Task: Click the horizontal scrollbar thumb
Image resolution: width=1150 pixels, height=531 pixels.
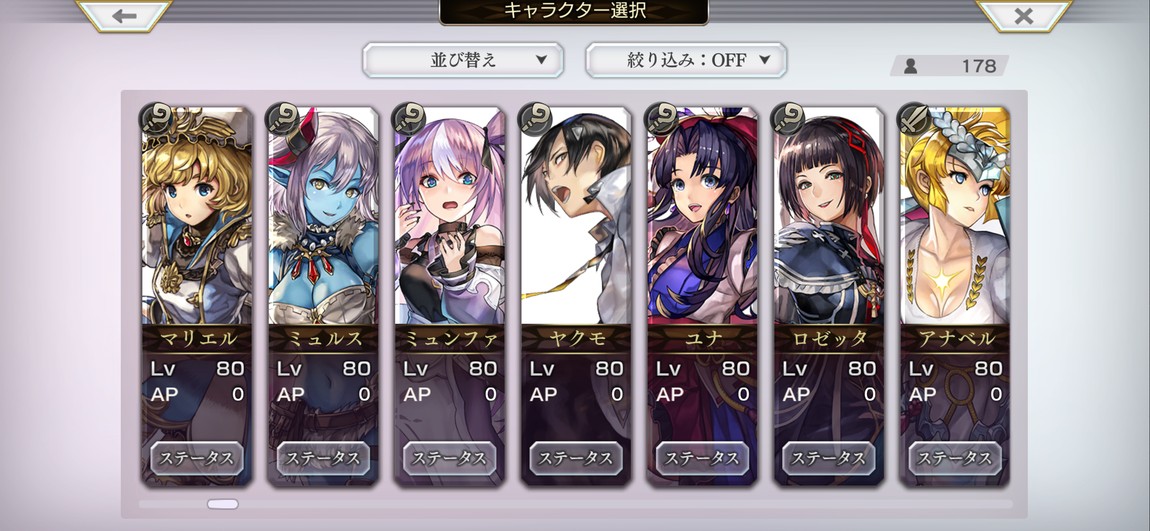Action: coord(222,504)
